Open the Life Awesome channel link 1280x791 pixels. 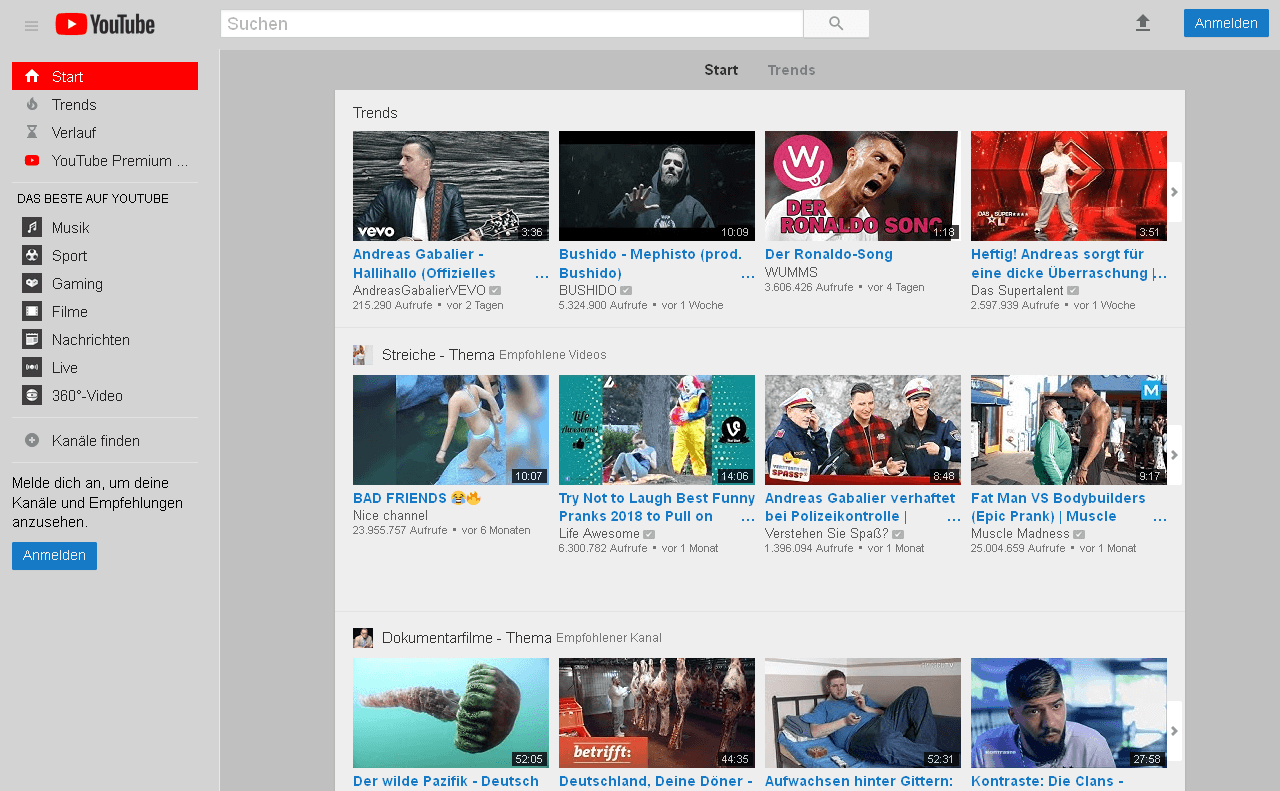pos(599,534)
